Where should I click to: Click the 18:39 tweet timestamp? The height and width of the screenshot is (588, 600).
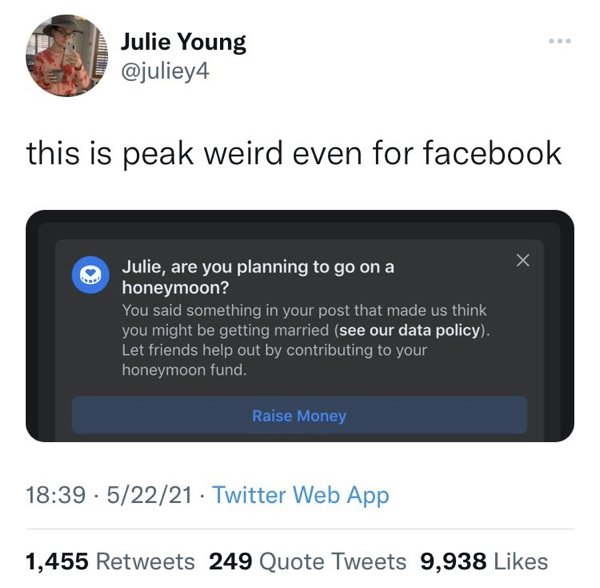click(x=50, y=495)
